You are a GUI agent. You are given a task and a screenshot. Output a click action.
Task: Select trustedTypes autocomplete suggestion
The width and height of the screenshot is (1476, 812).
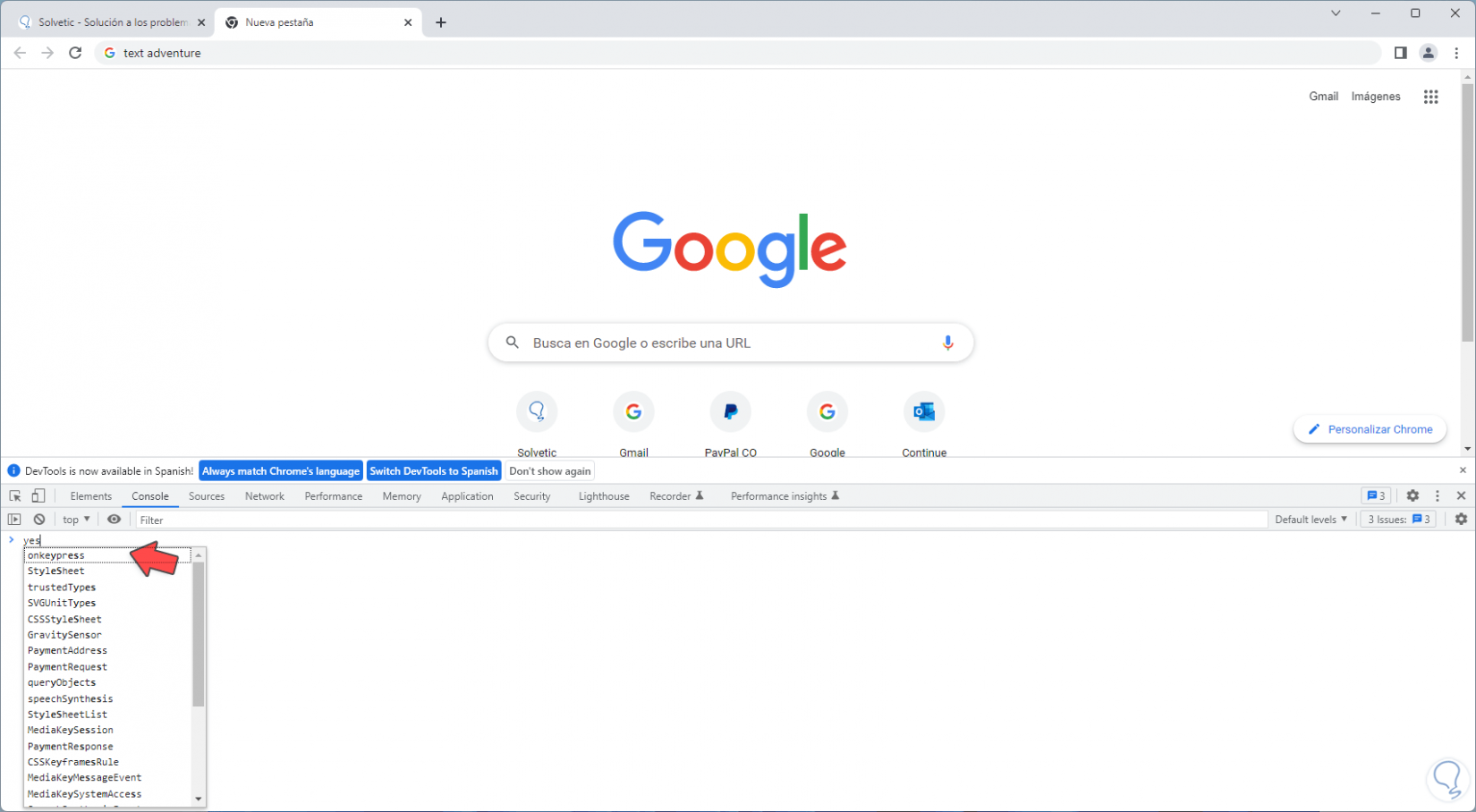coord(107,588)
